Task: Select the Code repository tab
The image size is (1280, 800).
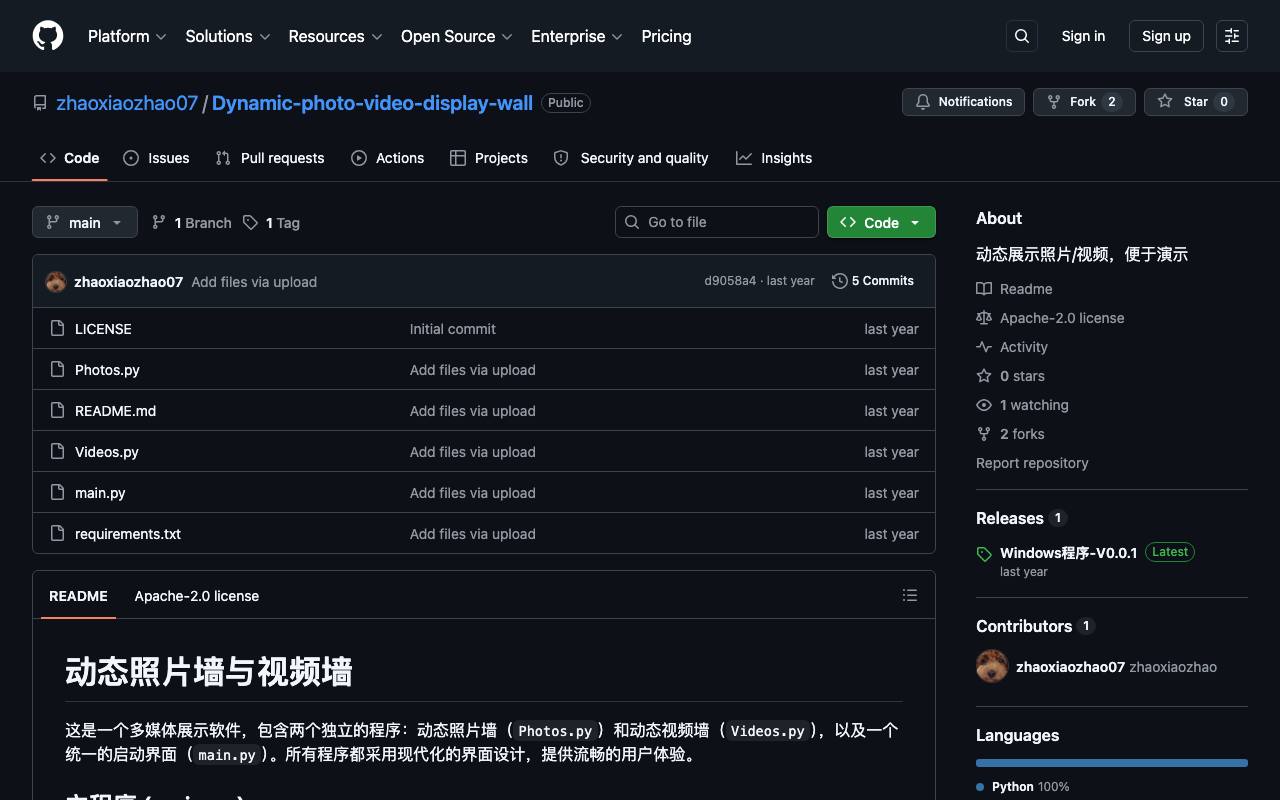Action: (70, 158)
